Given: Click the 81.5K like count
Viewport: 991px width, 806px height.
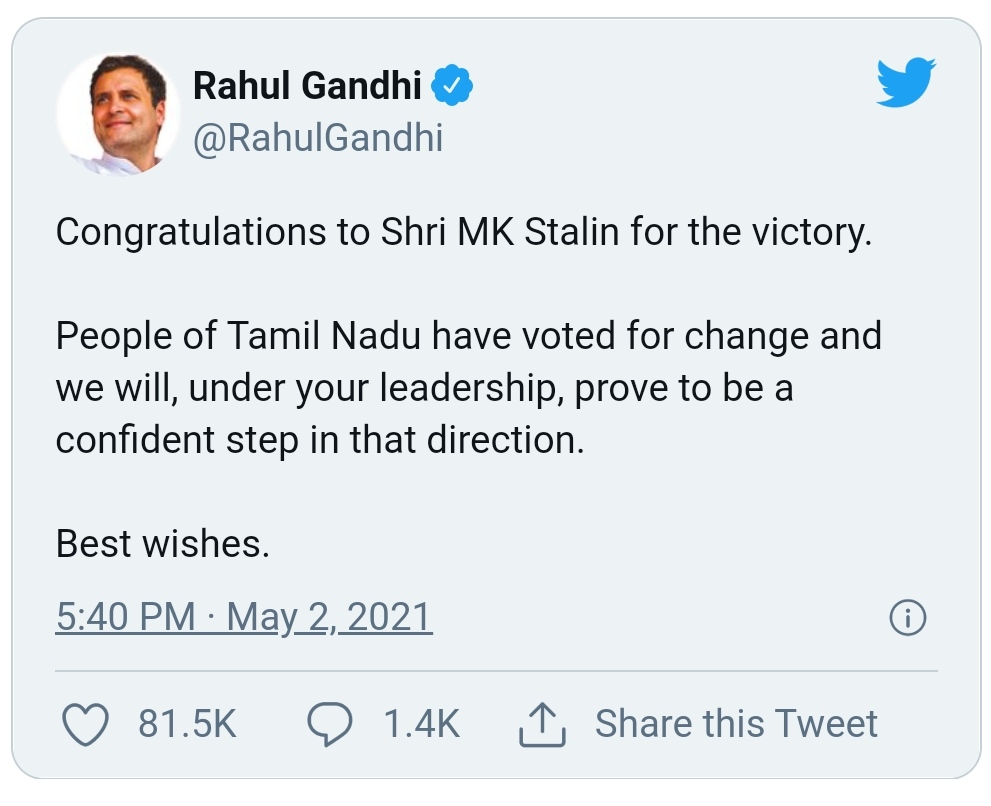Looking at the screenshot, I should click(187, 724).
